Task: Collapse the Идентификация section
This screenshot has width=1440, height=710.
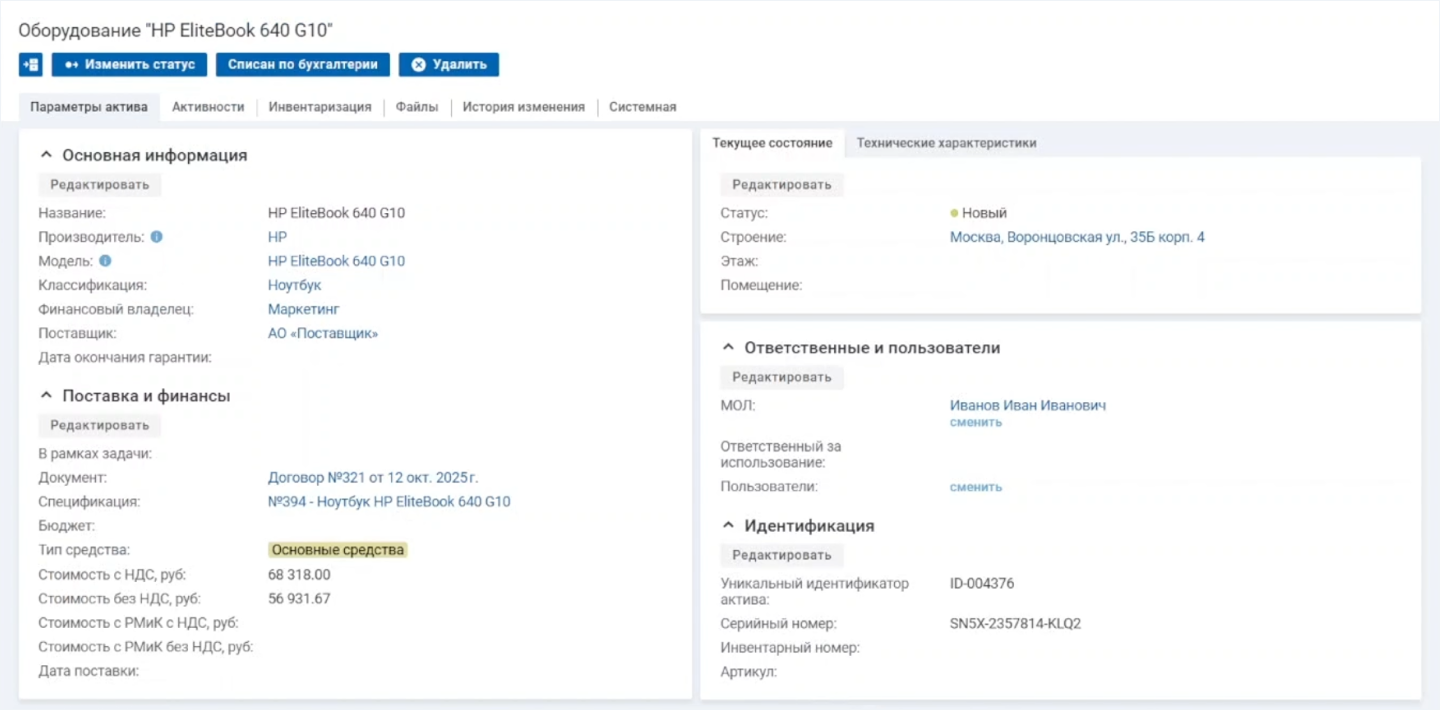Action: 727,526
